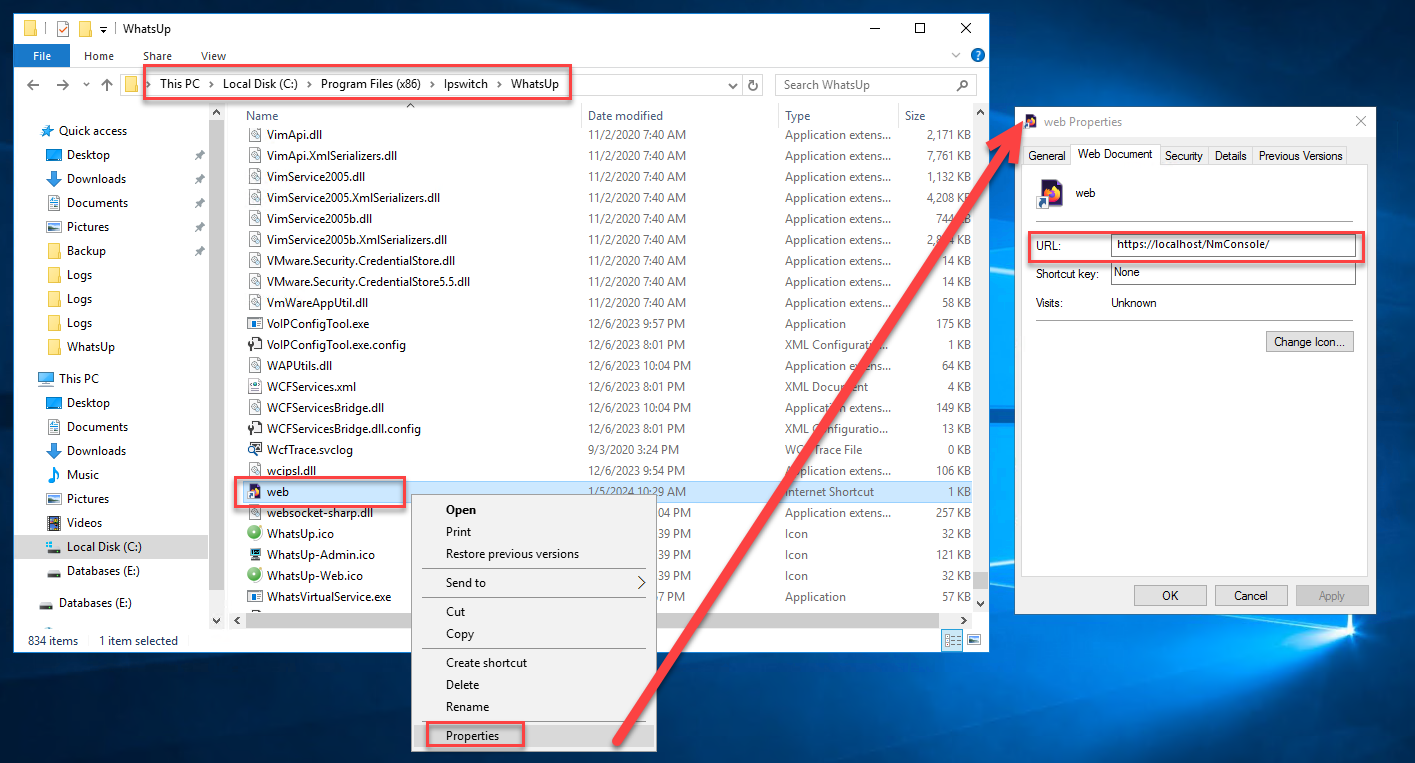Expand the Send to submenu arrow
1415x763 pixels.
click(x=641, y=583)
